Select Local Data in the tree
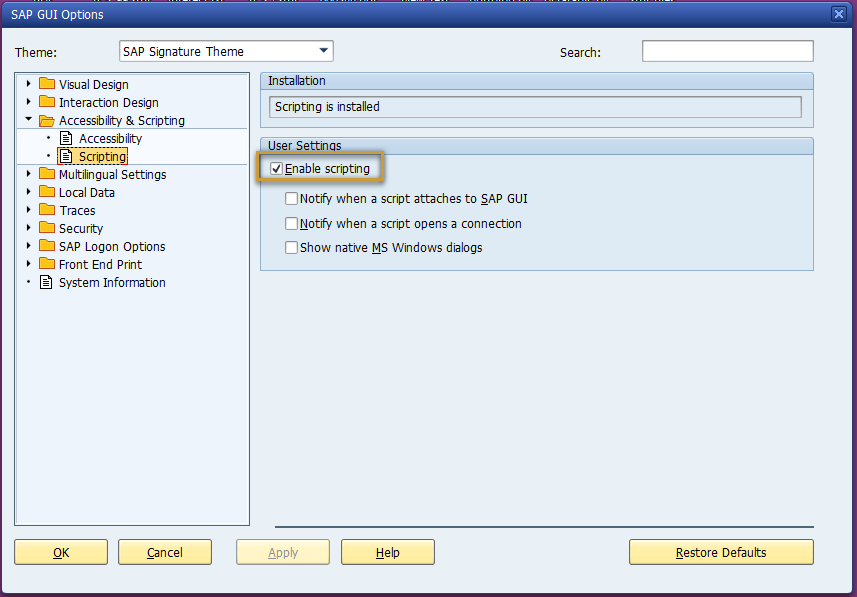 point(85,192)
